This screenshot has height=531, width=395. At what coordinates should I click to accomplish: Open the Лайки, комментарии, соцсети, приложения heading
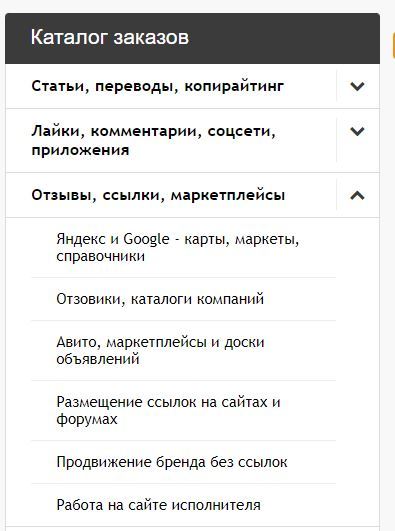153,141
